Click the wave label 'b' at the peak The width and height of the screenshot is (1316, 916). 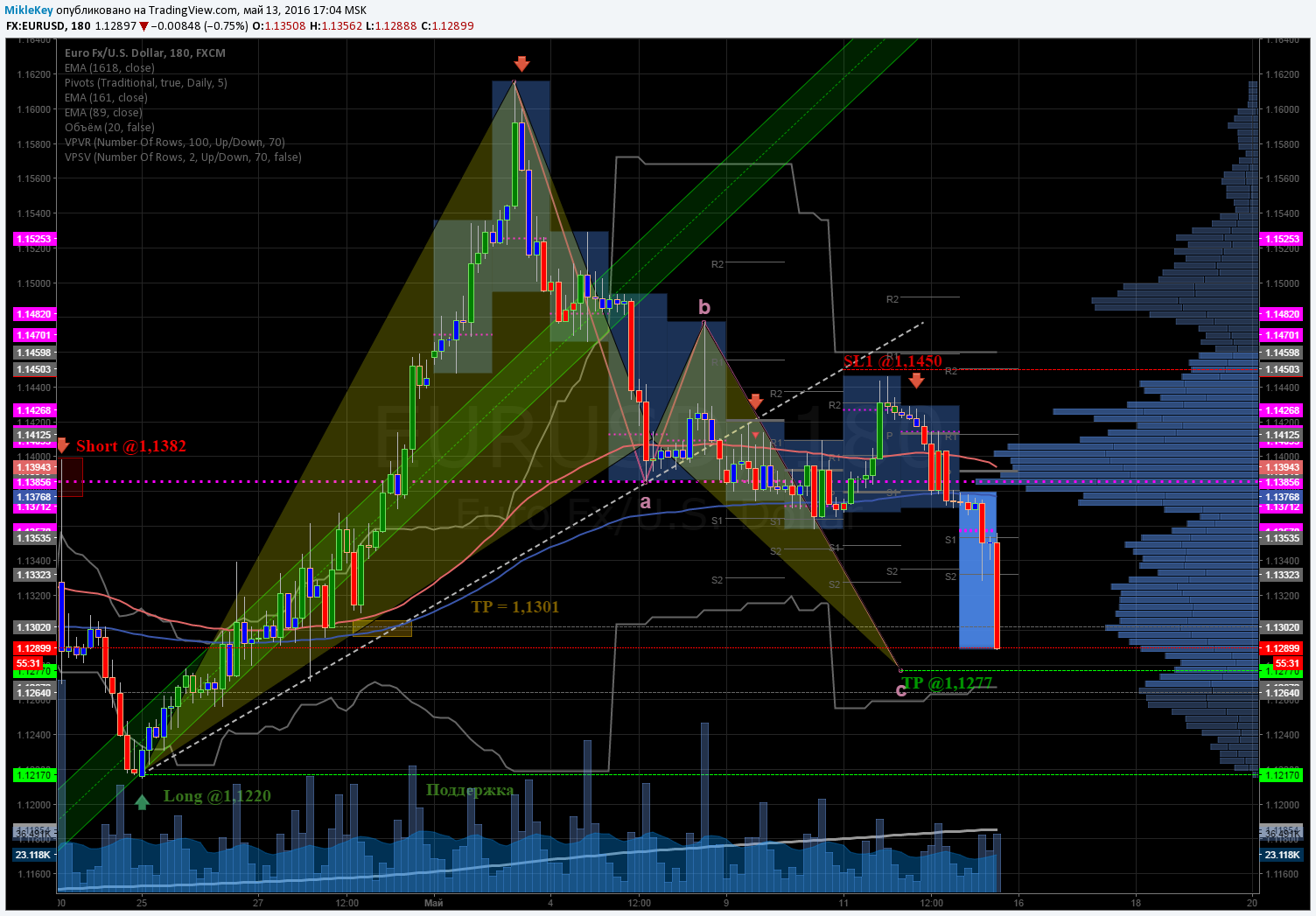coord(704,307)
